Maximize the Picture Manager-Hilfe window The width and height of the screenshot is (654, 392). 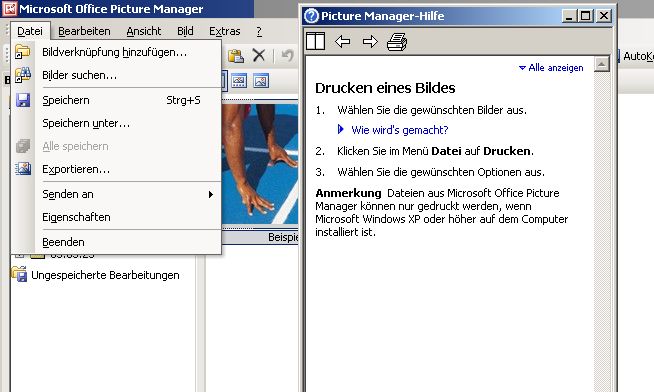(x=586, y=16)
